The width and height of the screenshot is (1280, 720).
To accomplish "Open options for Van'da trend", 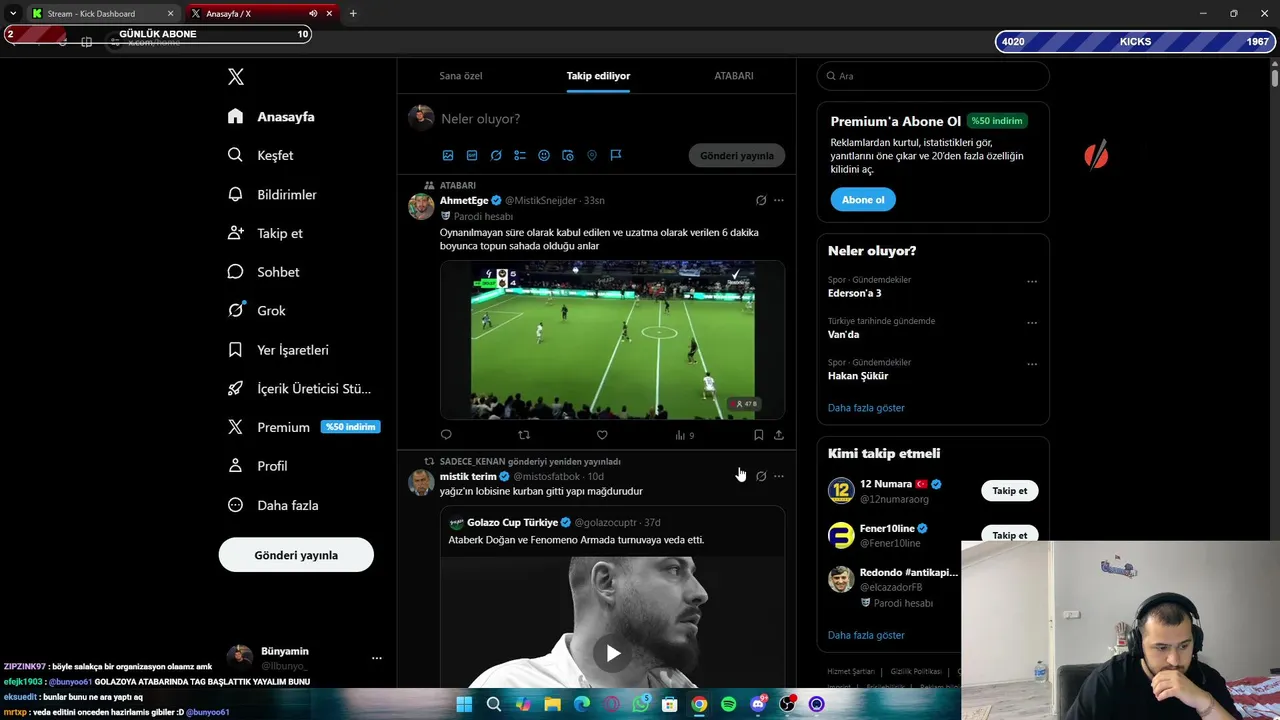I will click(x=1032, y=323).
